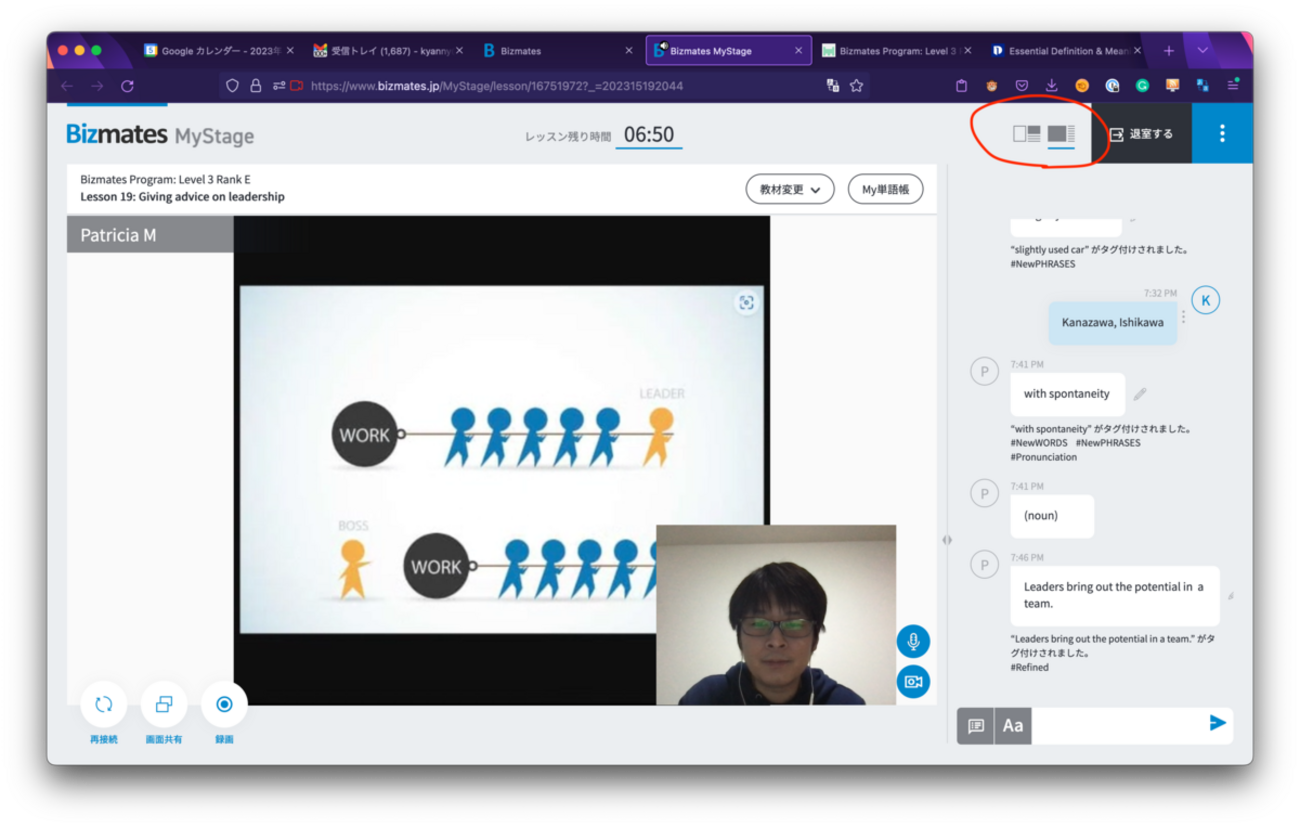Mute the microphone
Screen dimensions: 1300x827
[x=913, y=642]
